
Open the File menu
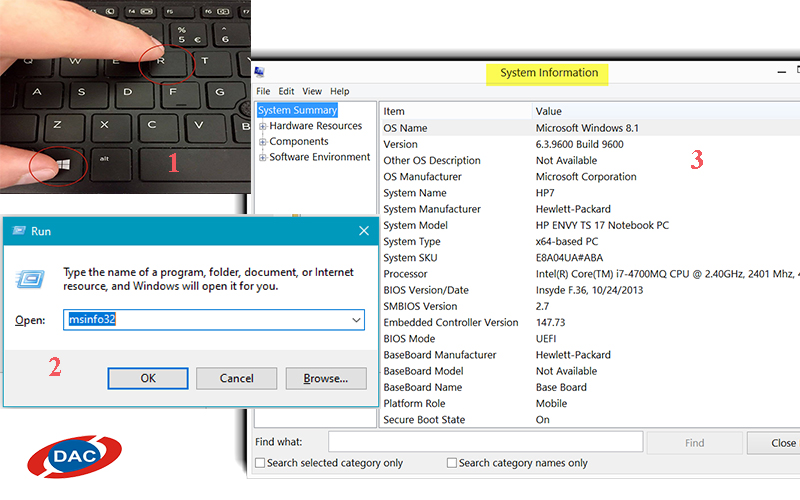click(263, 91)
